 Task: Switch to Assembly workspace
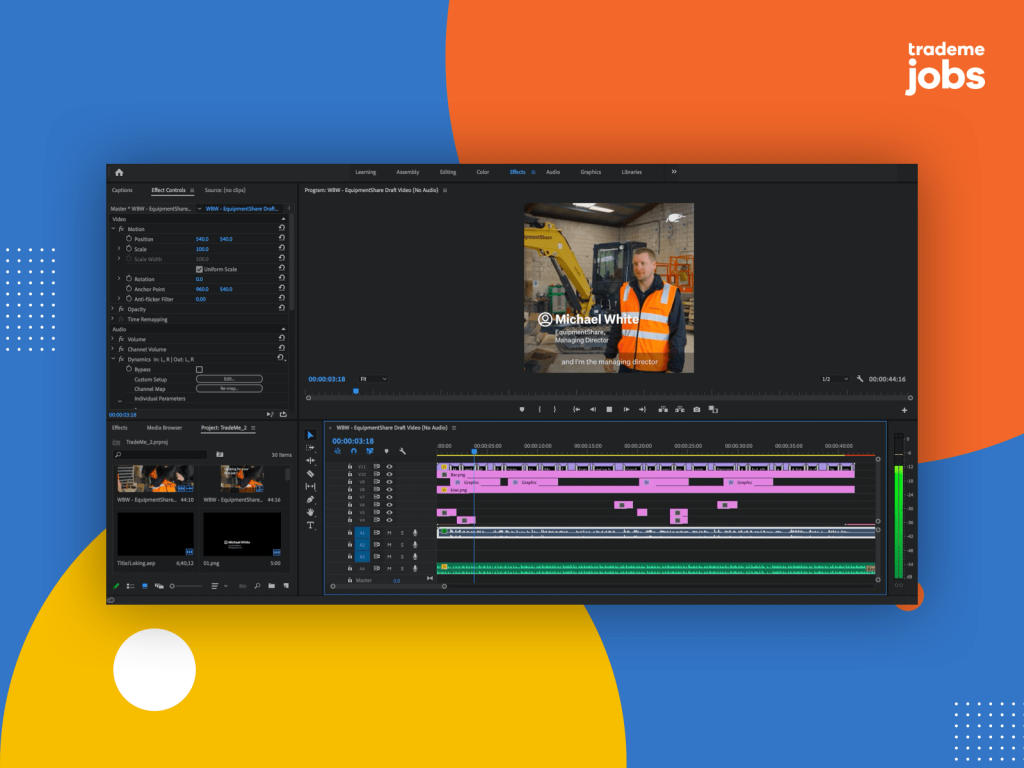[408, 172]
